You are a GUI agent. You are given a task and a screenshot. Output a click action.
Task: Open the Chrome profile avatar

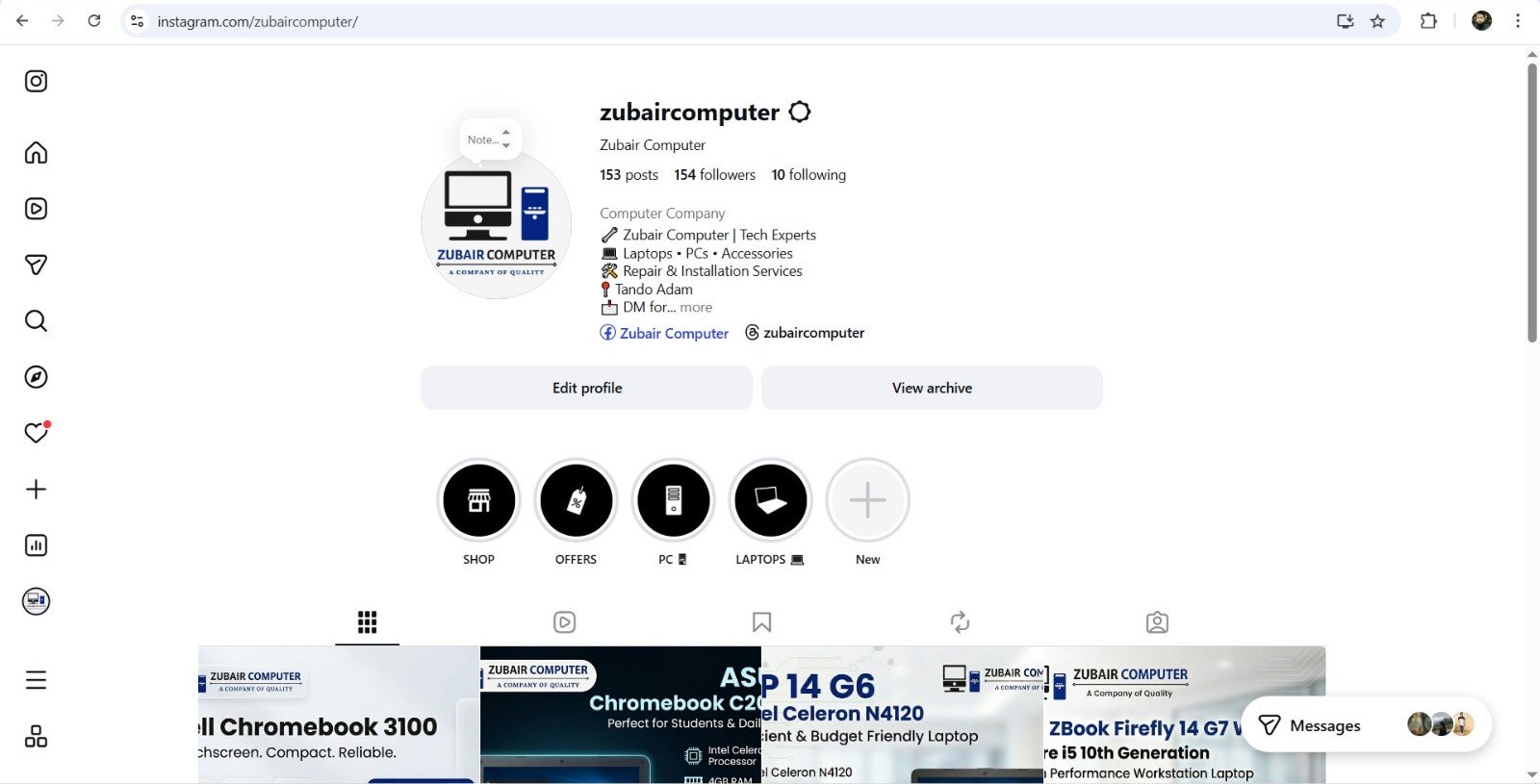[x=1481, y=21]
